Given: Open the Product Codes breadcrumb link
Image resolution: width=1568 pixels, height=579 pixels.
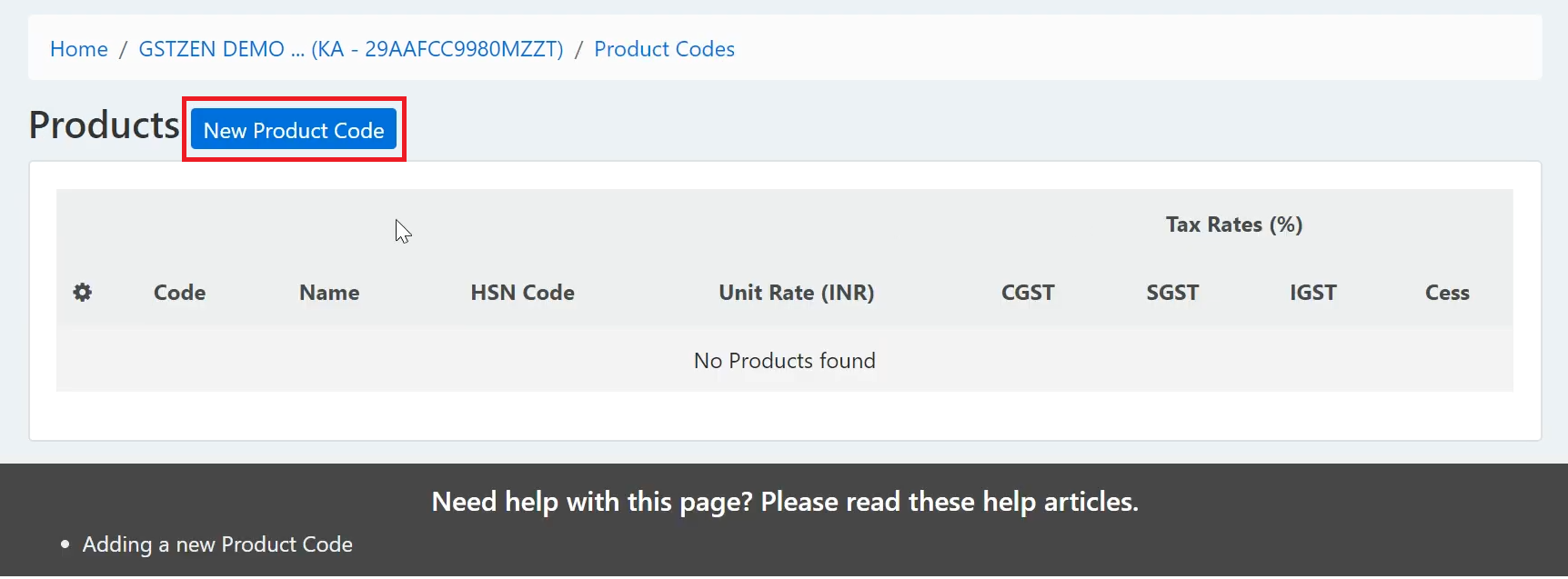Looking at the screenshot, I should pos(664,49).
